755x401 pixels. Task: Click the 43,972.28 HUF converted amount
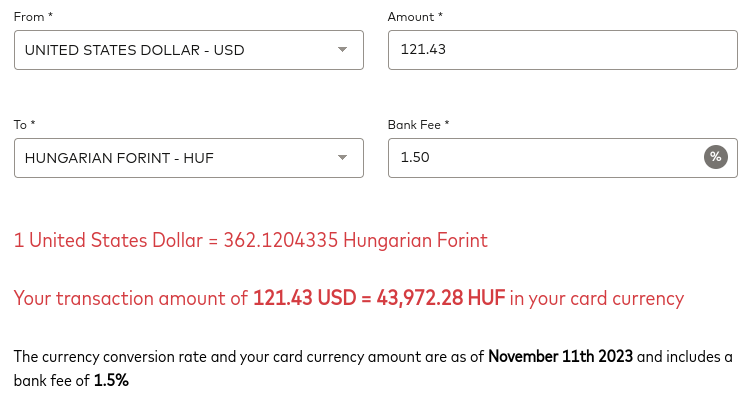(441, 298)
